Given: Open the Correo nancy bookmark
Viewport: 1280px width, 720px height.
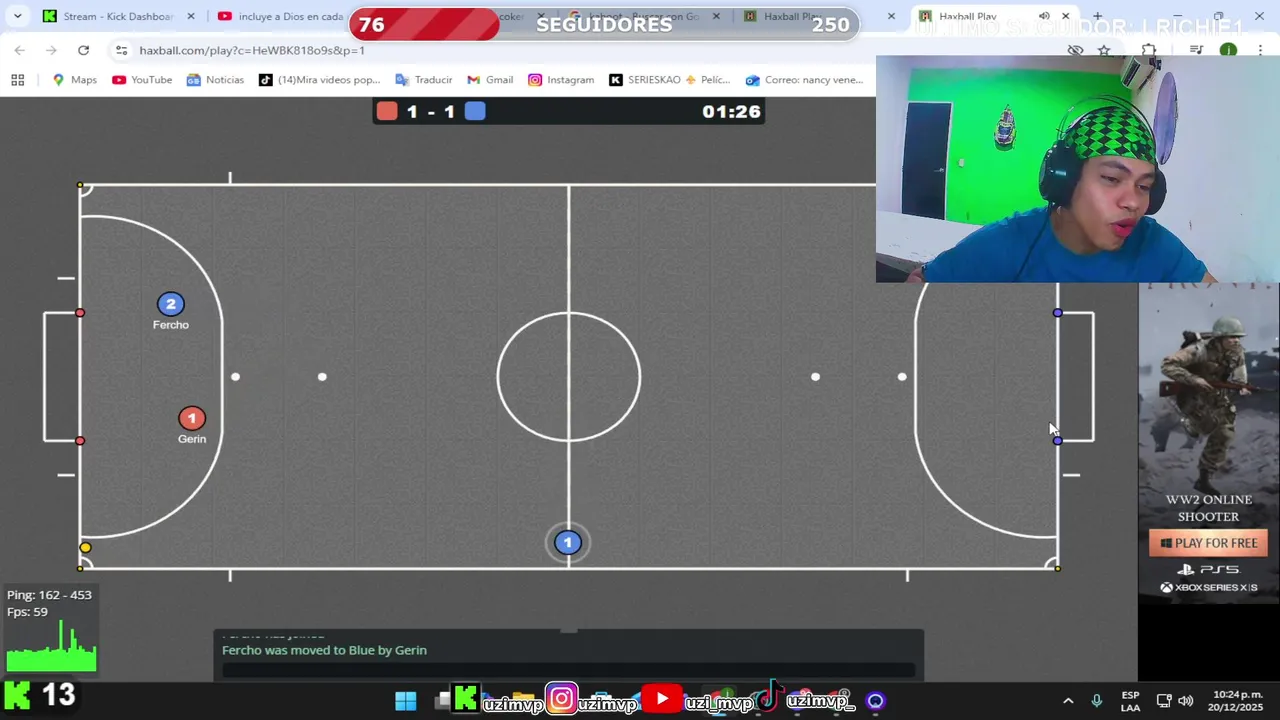Looking at the screenshot, I should pos(804,80).
